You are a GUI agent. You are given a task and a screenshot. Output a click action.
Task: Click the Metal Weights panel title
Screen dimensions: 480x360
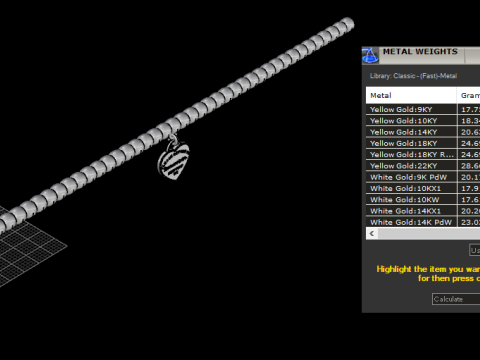(420, 52)
